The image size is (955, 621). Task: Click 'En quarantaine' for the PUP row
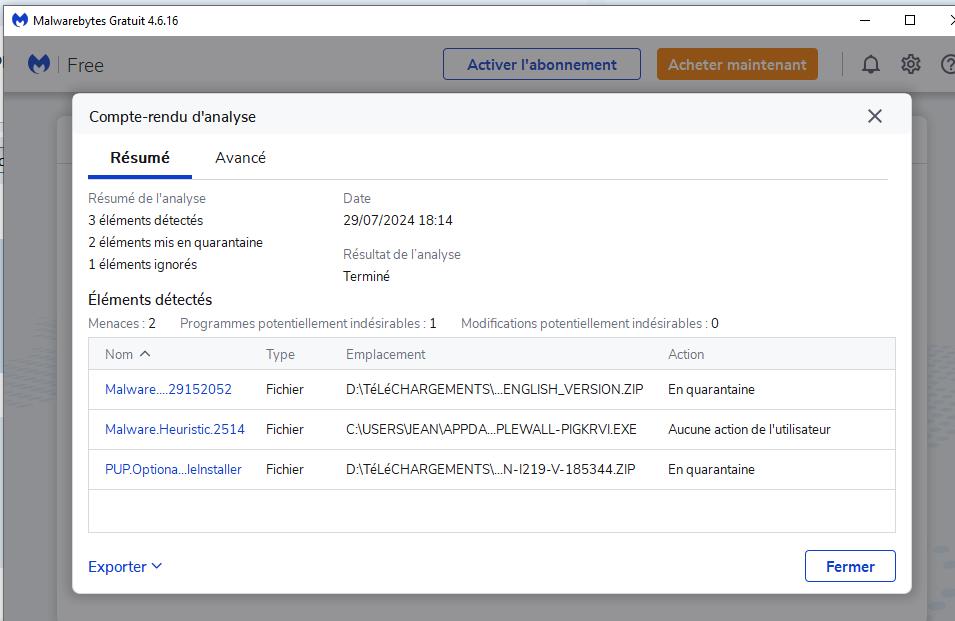pos(711,470)
